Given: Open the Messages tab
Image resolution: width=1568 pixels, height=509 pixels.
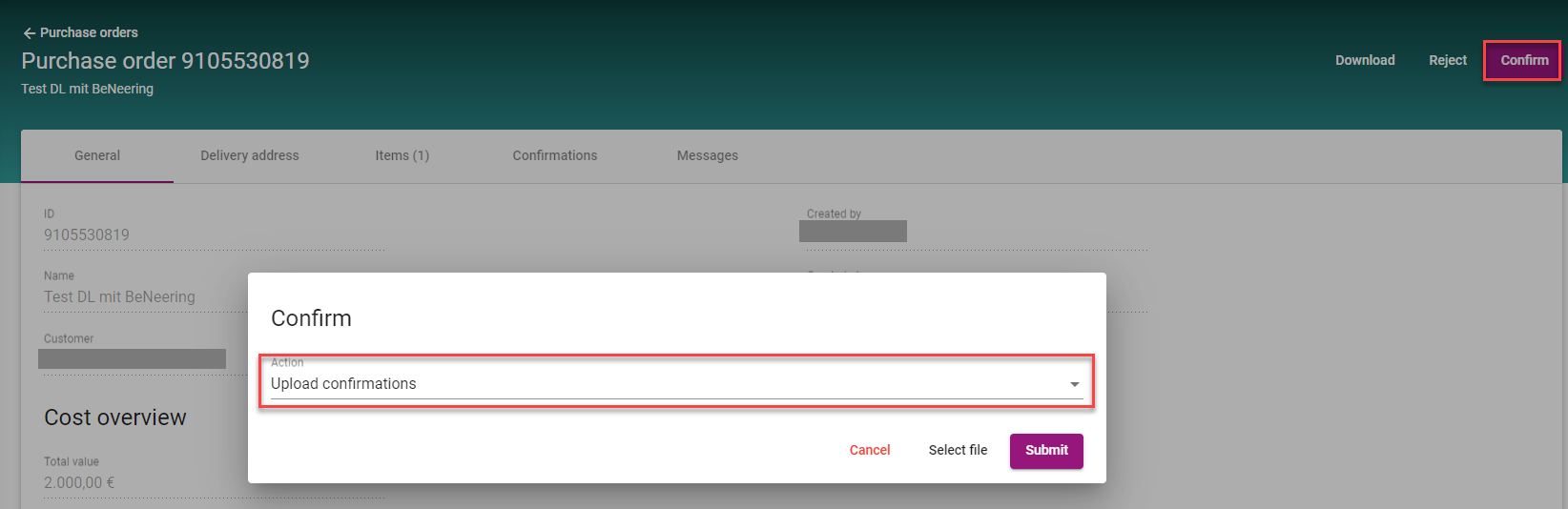Looking at the screenshot, I should point(707,155).
